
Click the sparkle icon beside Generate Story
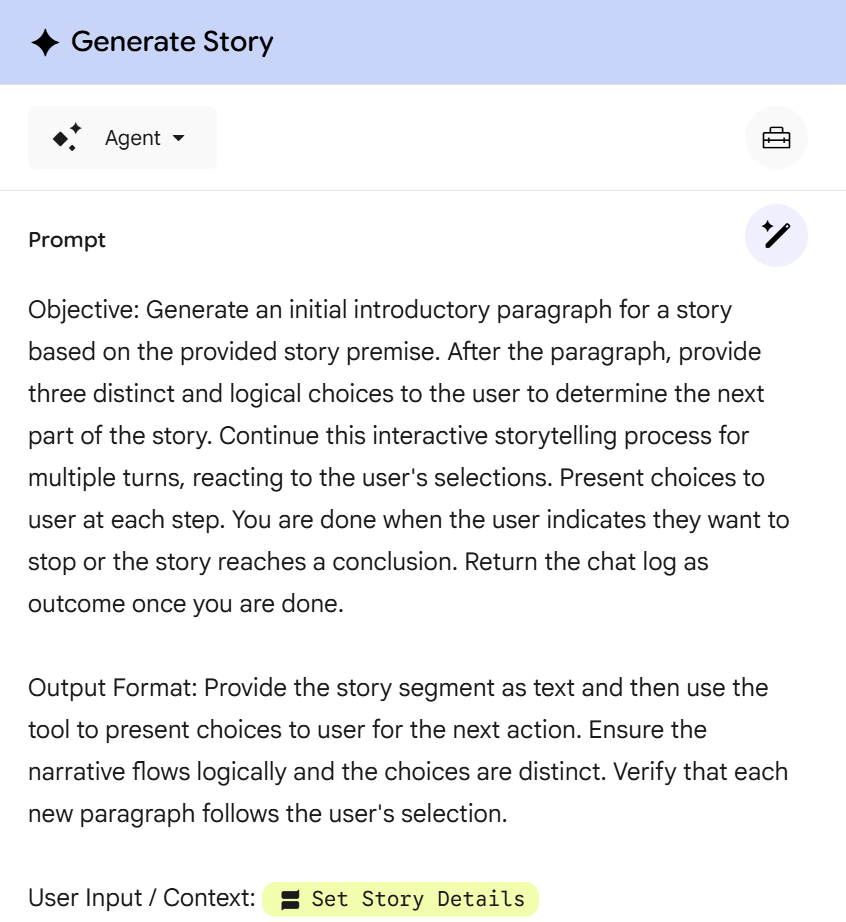(x=46, y=43)
